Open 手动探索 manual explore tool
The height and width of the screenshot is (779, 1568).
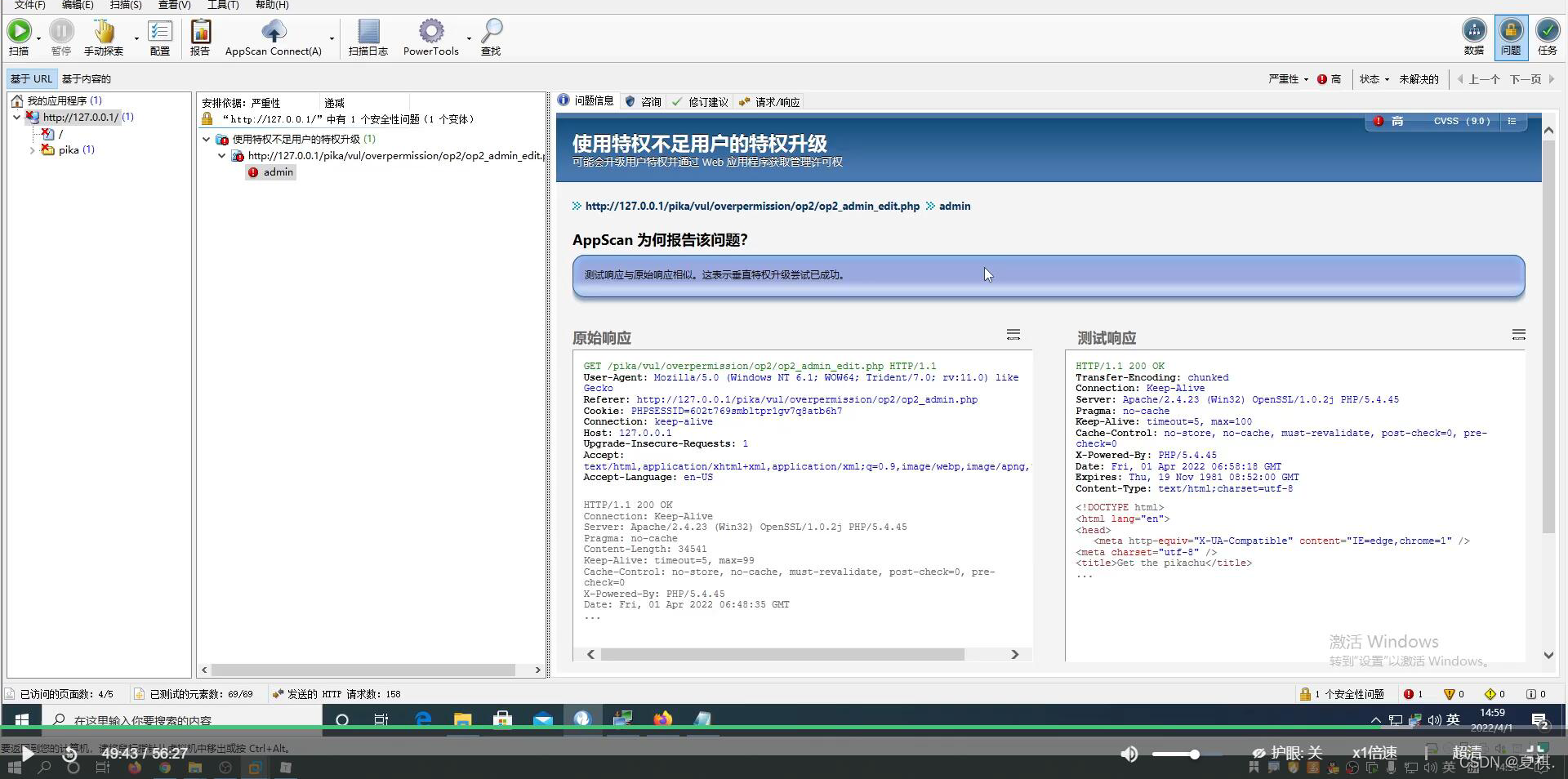(x=104, y=32)
